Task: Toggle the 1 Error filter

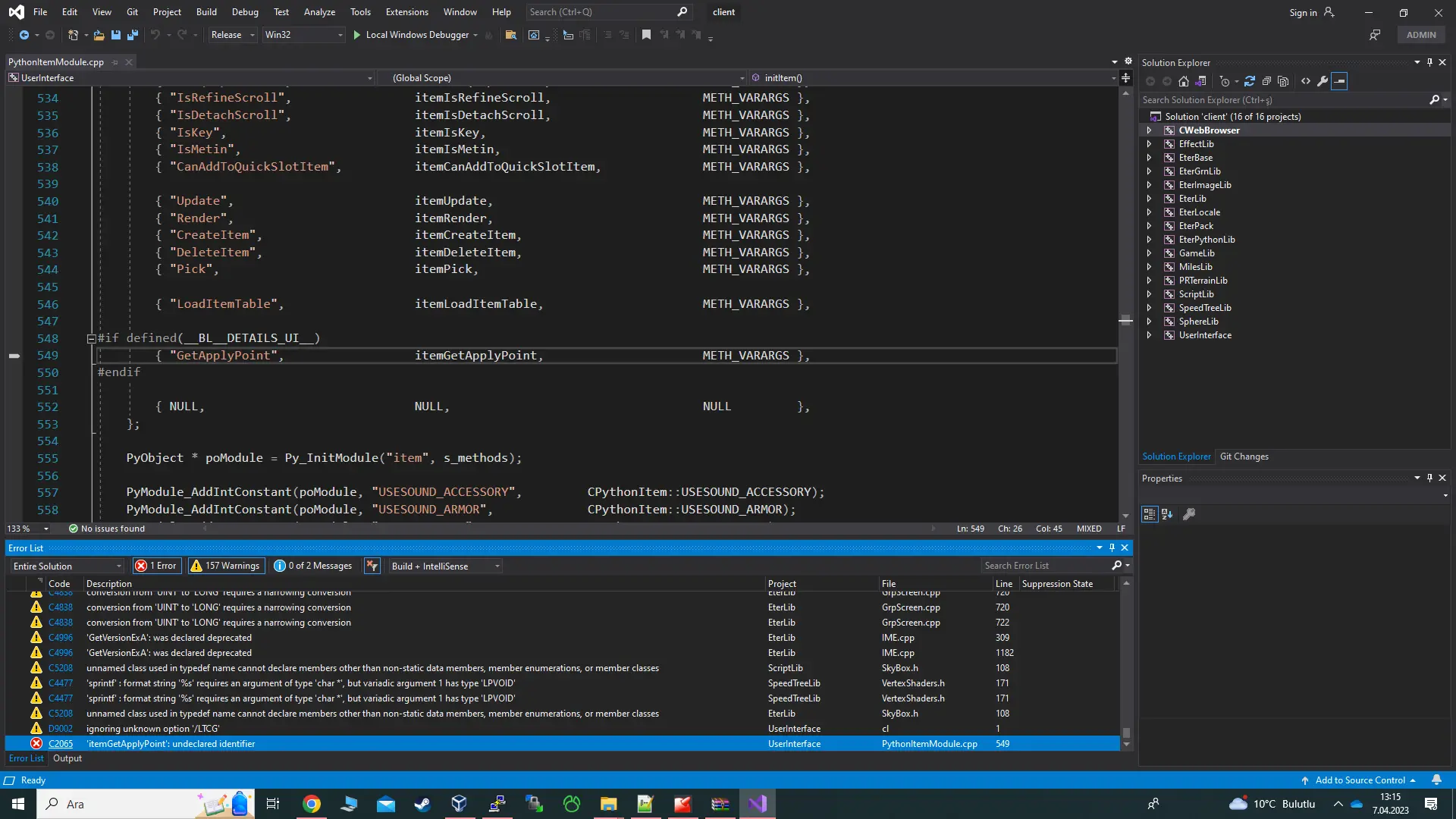Action: (x=156, y=566)
